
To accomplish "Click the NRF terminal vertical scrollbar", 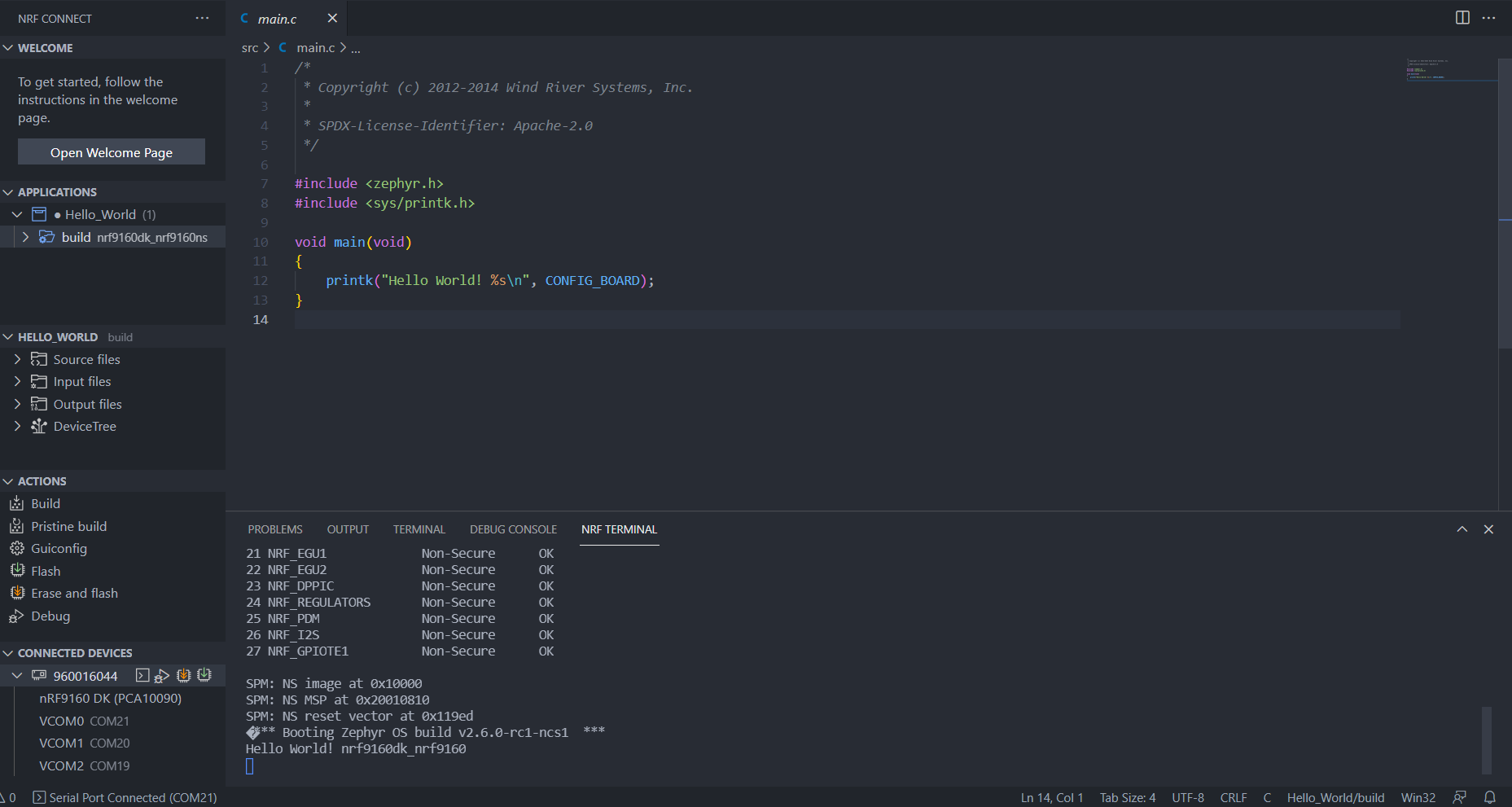I will (x=1486, y=739).
